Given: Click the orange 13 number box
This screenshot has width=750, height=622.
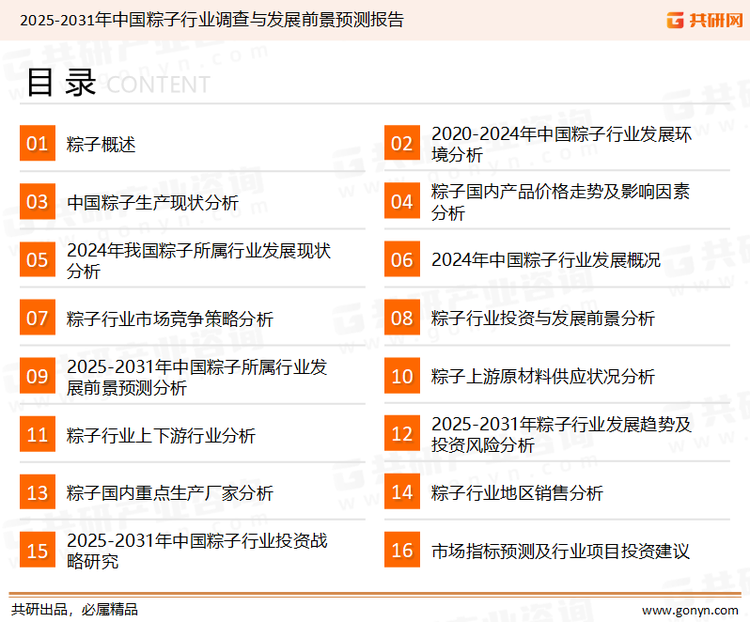Looking at the screenshot, I should [x=37, y=492].
